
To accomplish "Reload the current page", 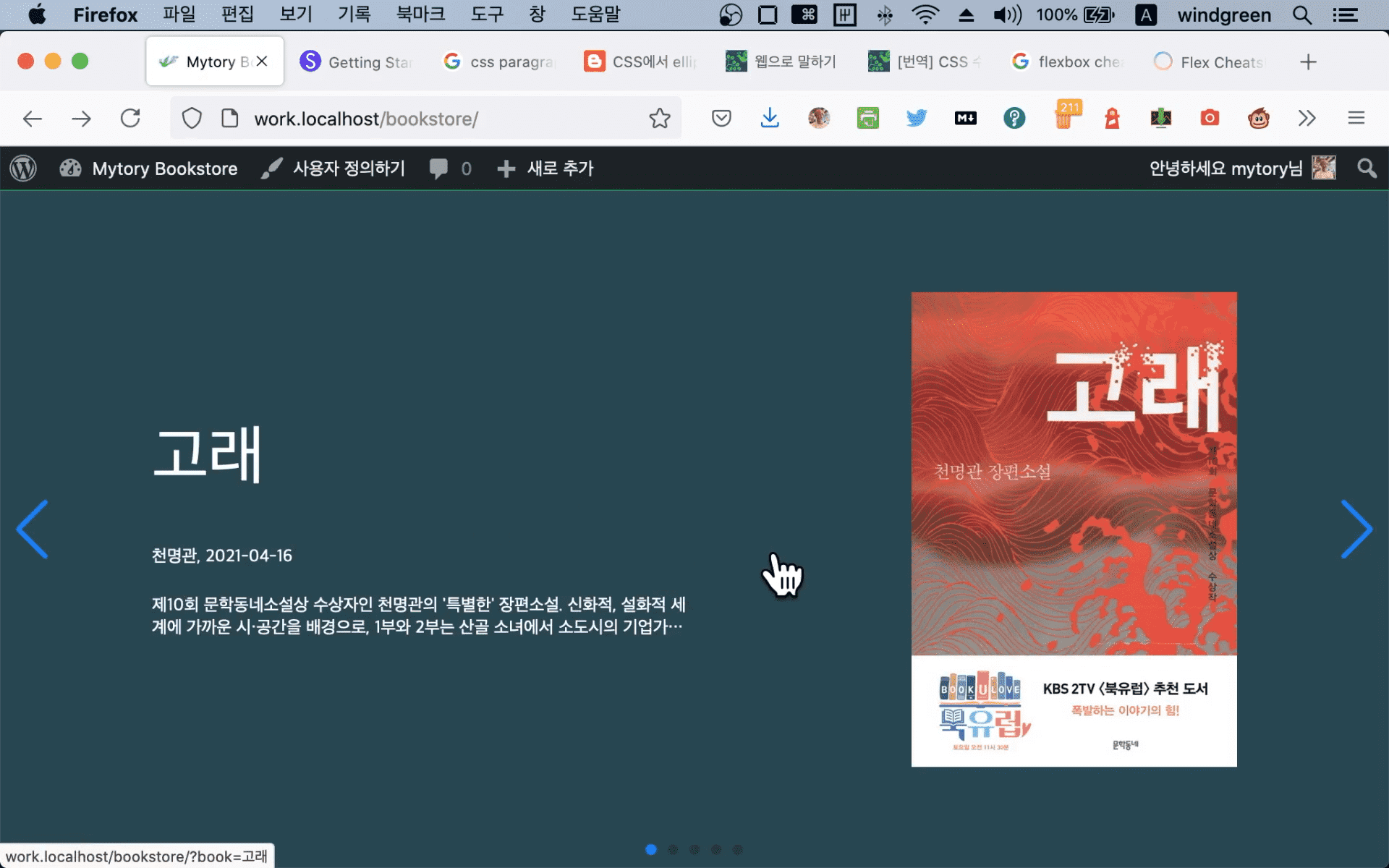I will (x=130, y=118).
